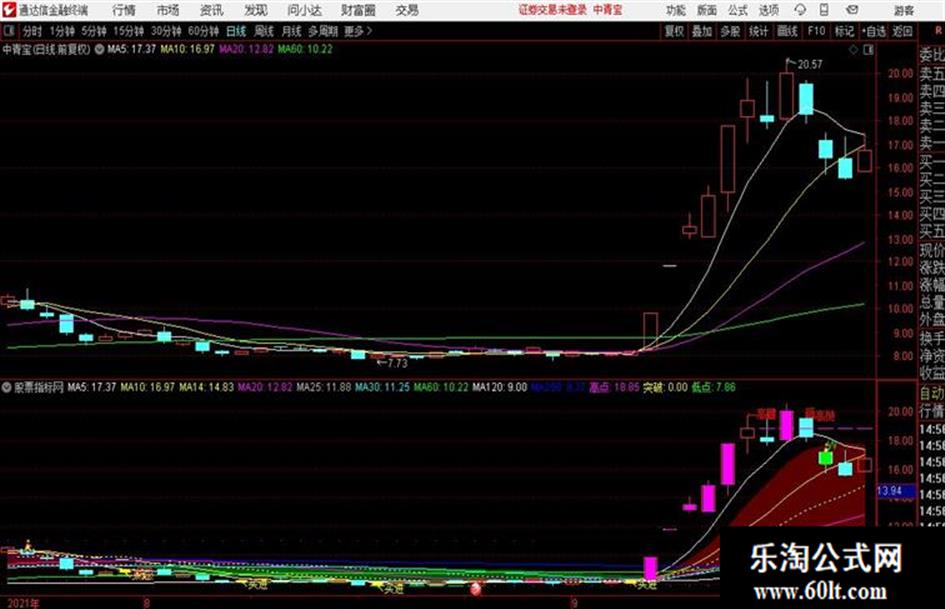Click the 证券交易未登录 login link
This screenshot has height=609, width=945.
[x=553, y=10]
